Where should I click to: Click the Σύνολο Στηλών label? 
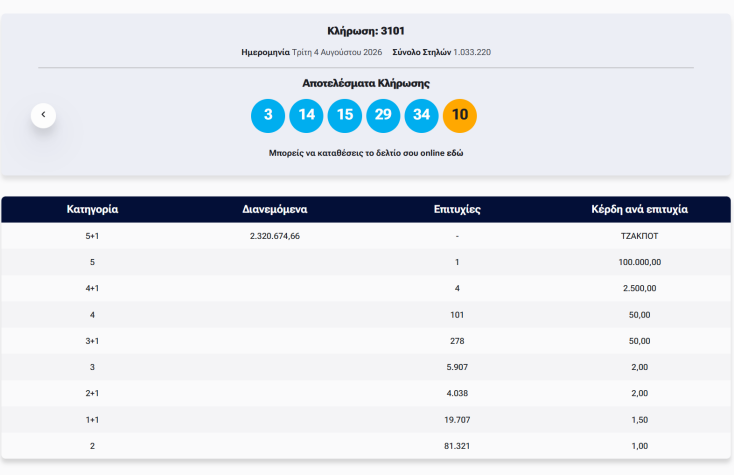click(x=421, y=52)
